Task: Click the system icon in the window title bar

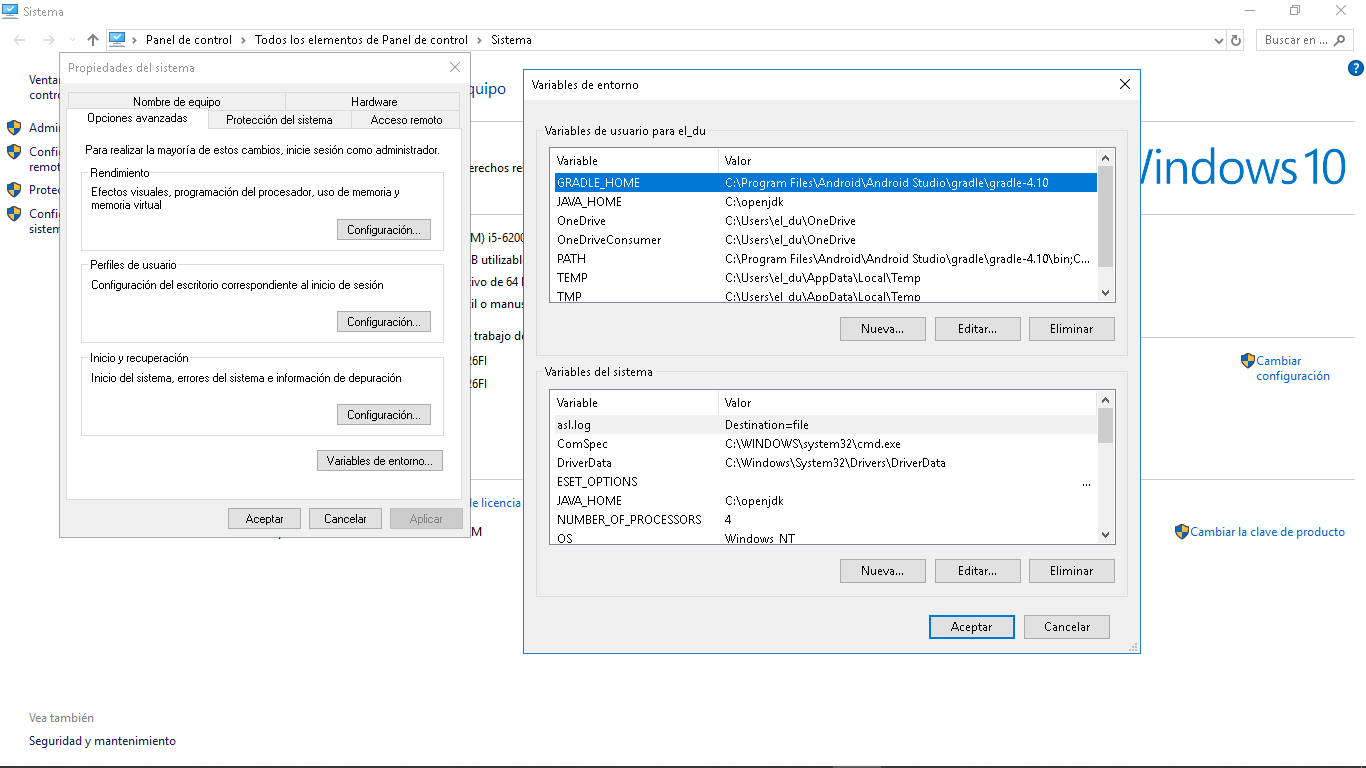Action: (x=10, y=11)
